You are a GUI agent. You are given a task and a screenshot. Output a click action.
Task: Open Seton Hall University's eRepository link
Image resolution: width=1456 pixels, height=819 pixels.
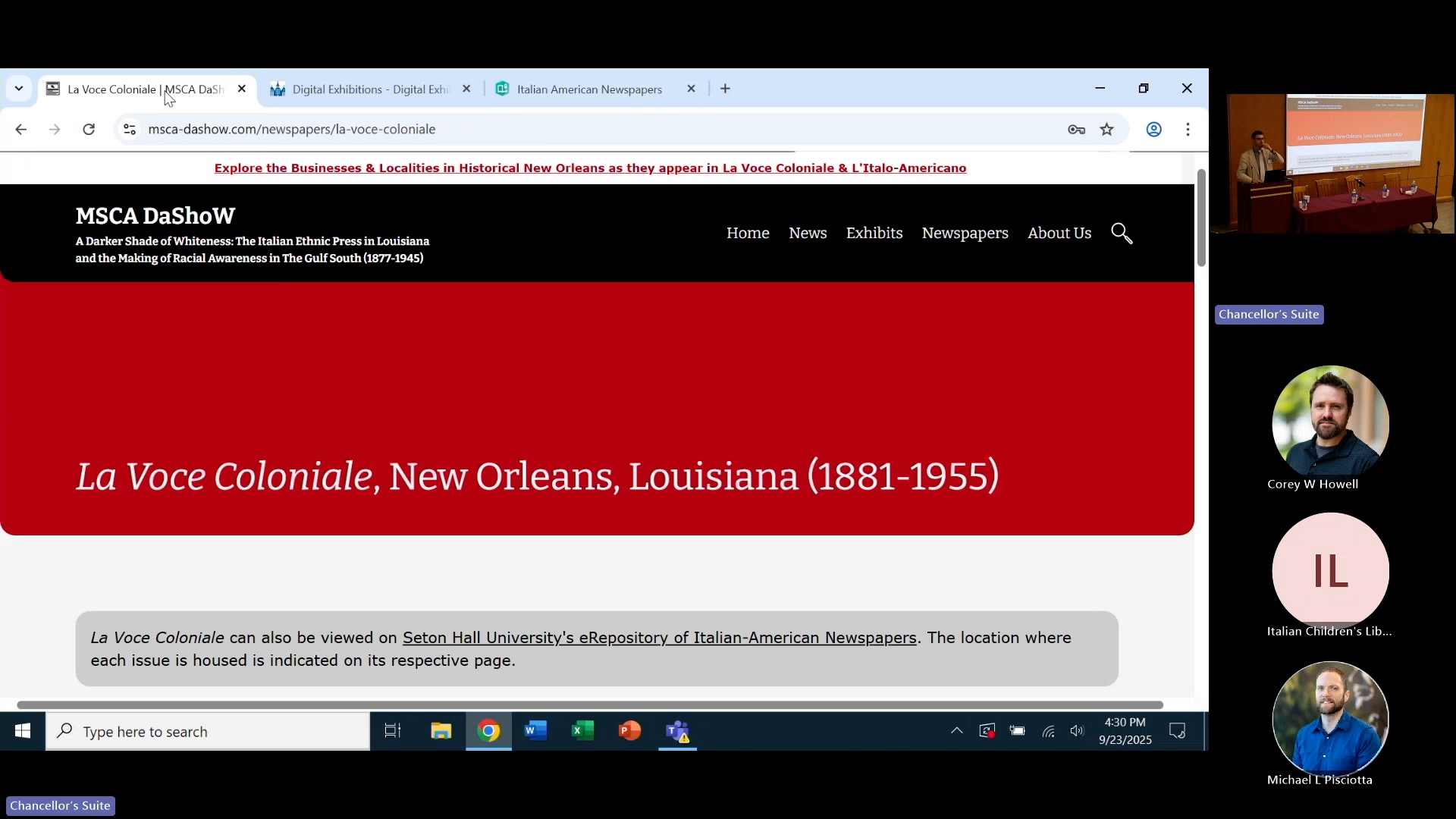659,638
